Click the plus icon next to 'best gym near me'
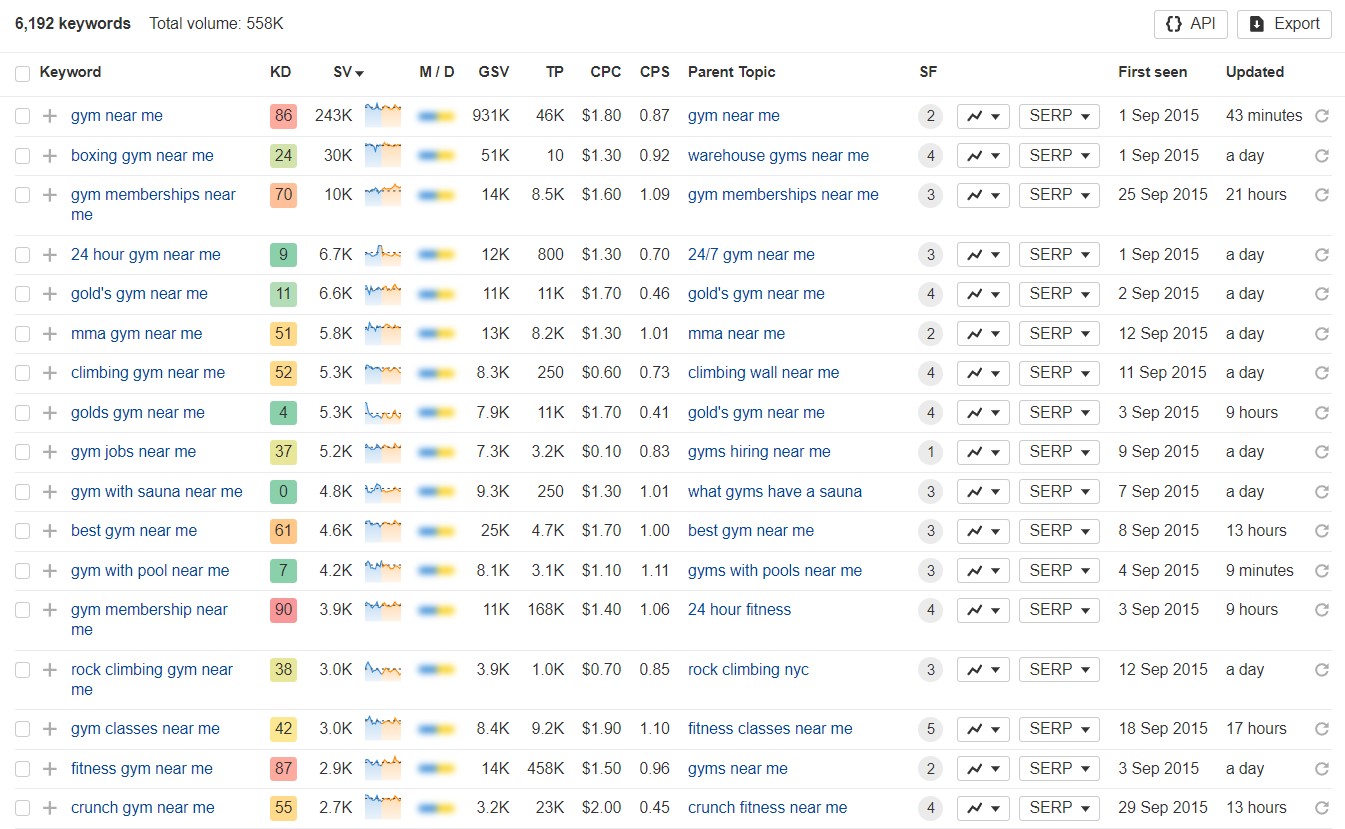This screenshot has height=829, width=1345. 50,531
